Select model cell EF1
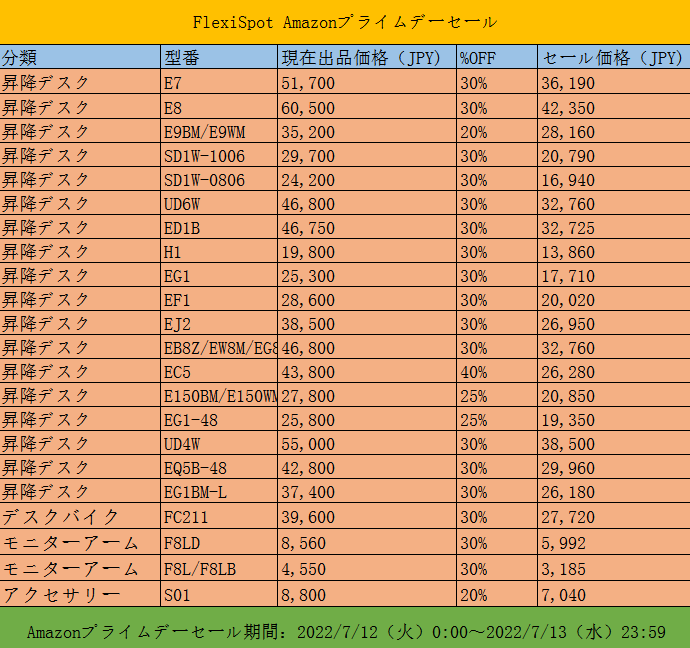 point(219,299)
